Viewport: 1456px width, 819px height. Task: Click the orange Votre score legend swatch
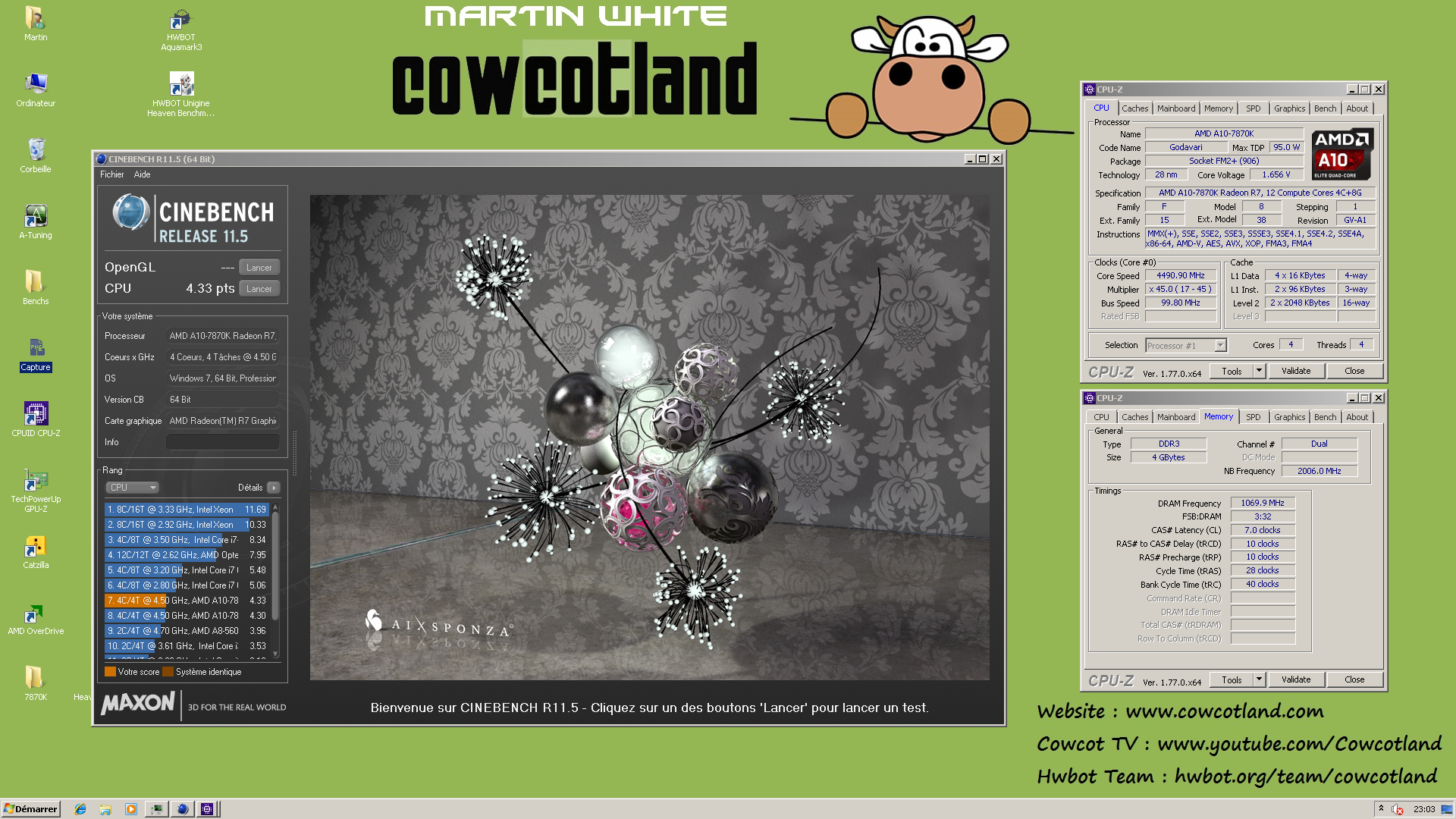tap(110, 672)
